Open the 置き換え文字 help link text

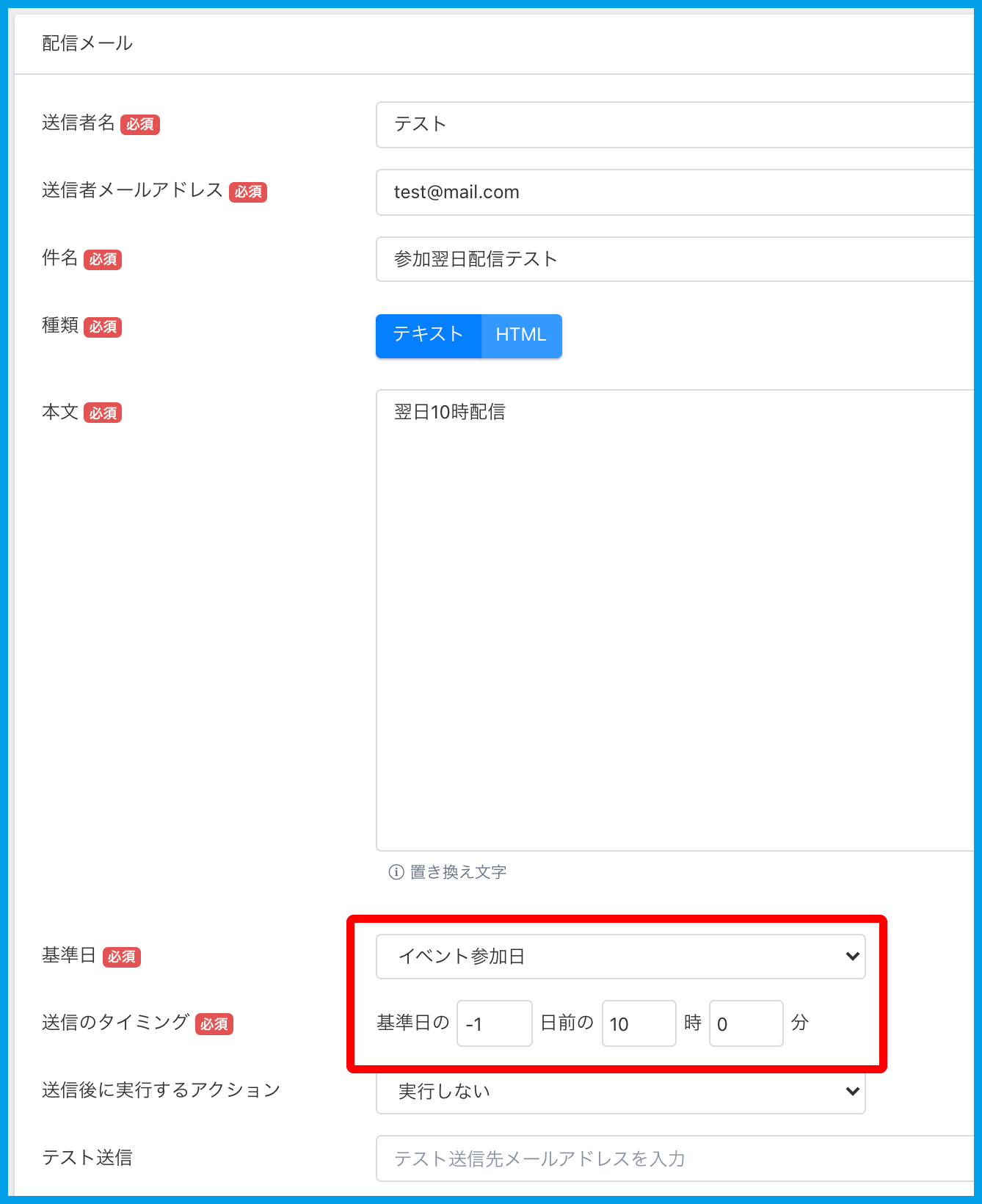pyautogui.click(x=458, y=872)
